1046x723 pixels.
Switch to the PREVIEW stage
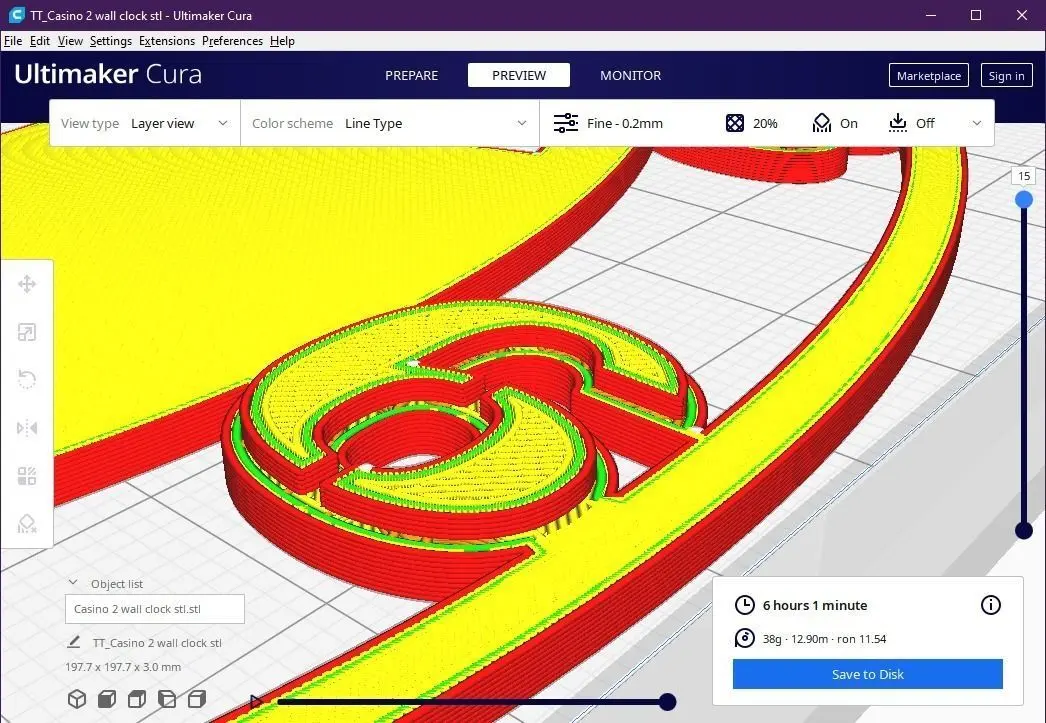click(519, 75)
